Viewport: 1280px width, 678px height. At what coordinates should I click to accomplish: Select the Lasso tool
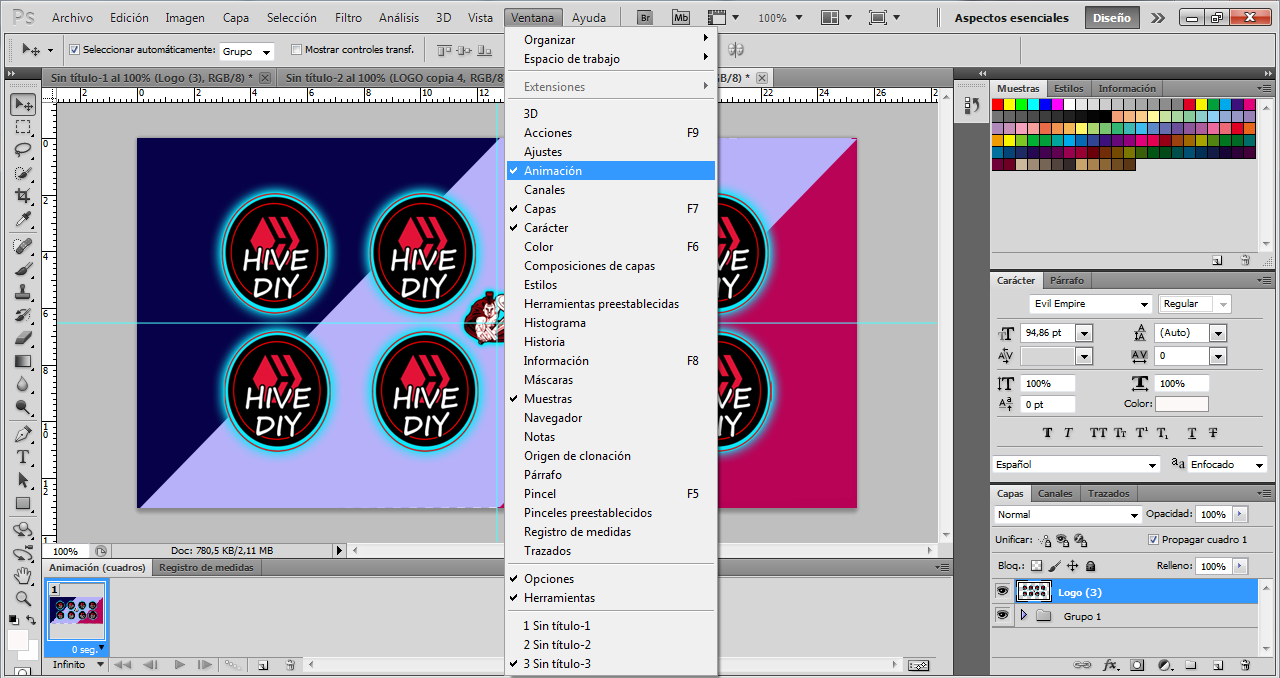click(x=23, y=150)
